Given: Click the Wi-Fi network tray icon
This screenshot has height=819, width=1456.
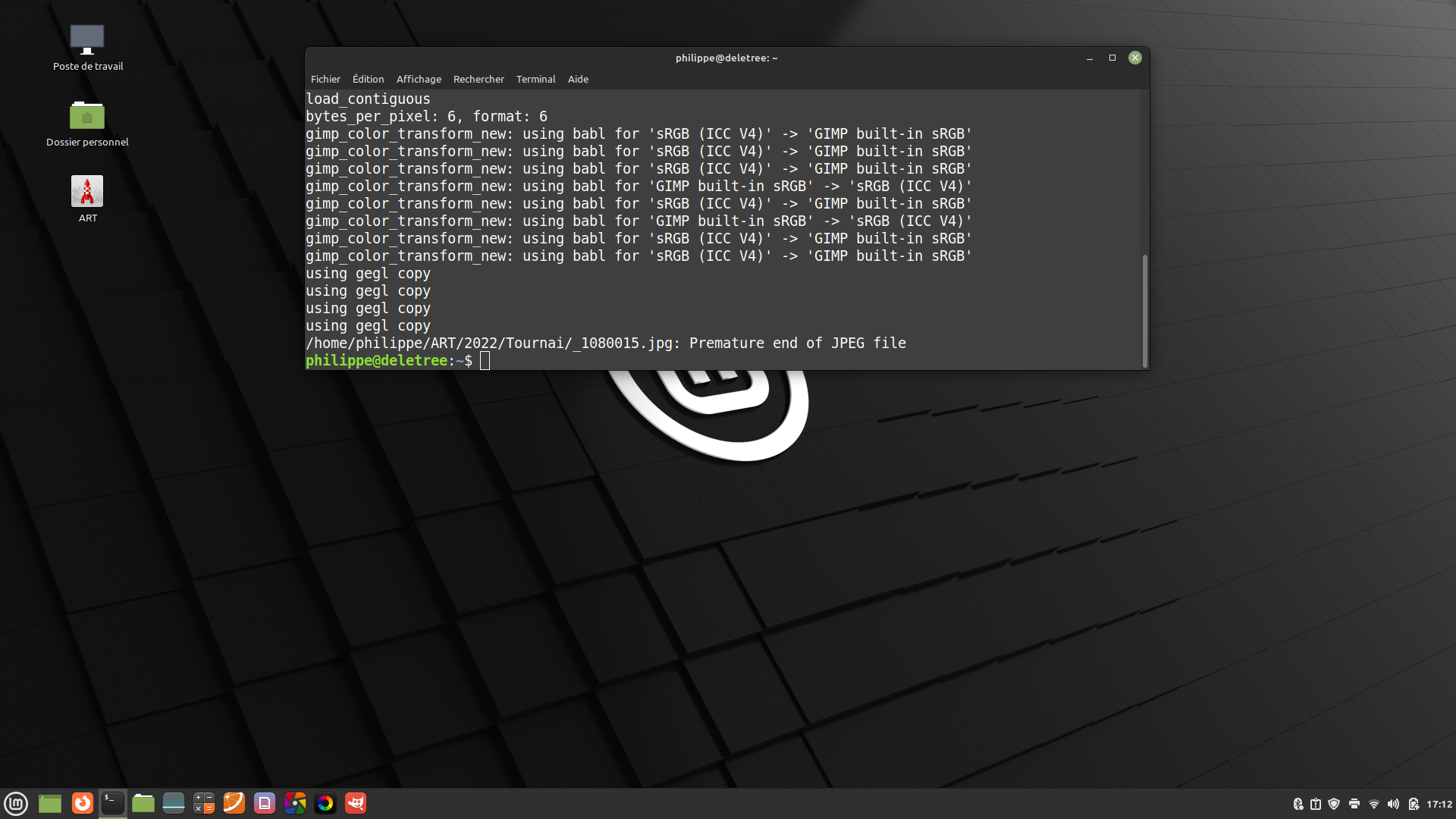Looking at the screenshot, I should (1373, 804).
